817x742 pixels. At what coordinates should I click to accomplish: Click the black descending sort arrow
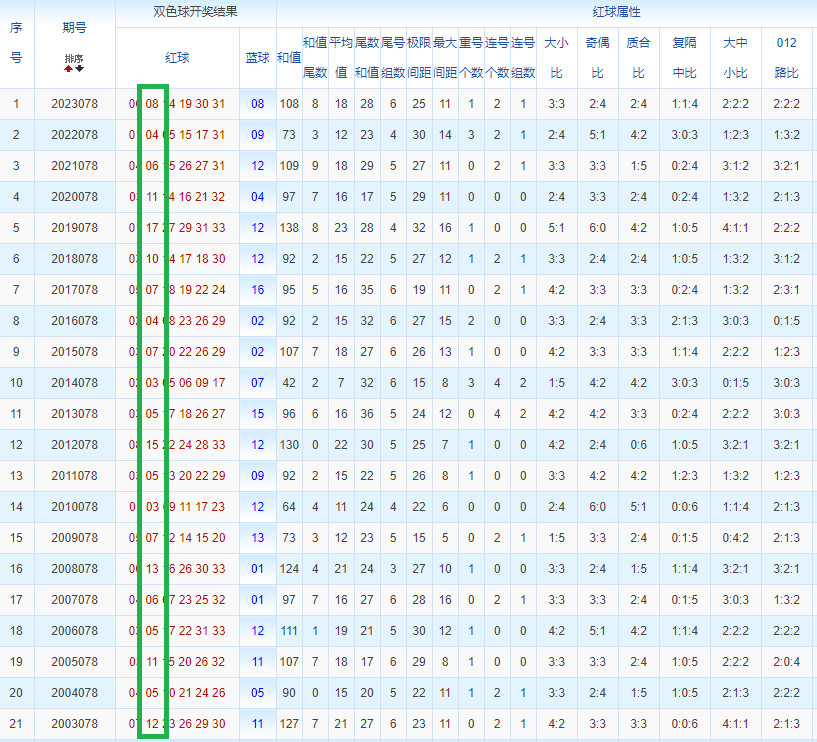tap(80, 69)
